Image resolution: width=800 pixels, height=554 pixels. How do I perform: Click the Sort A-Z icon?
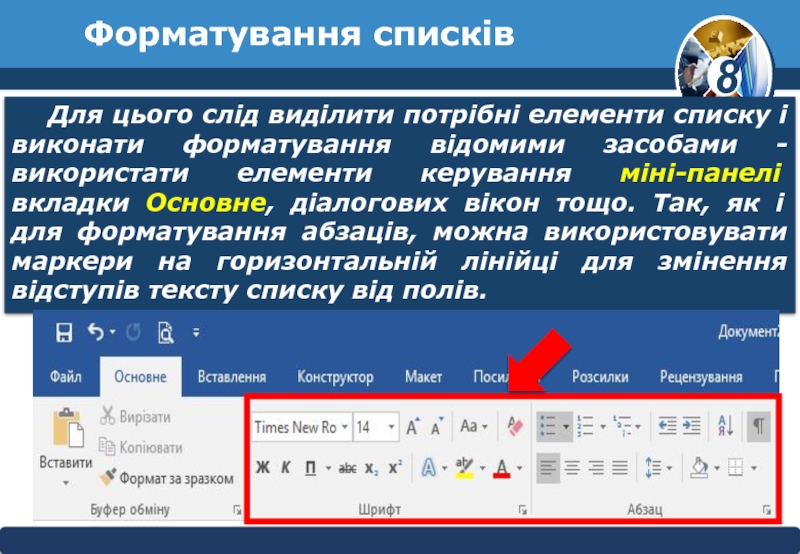click(726, 427)
